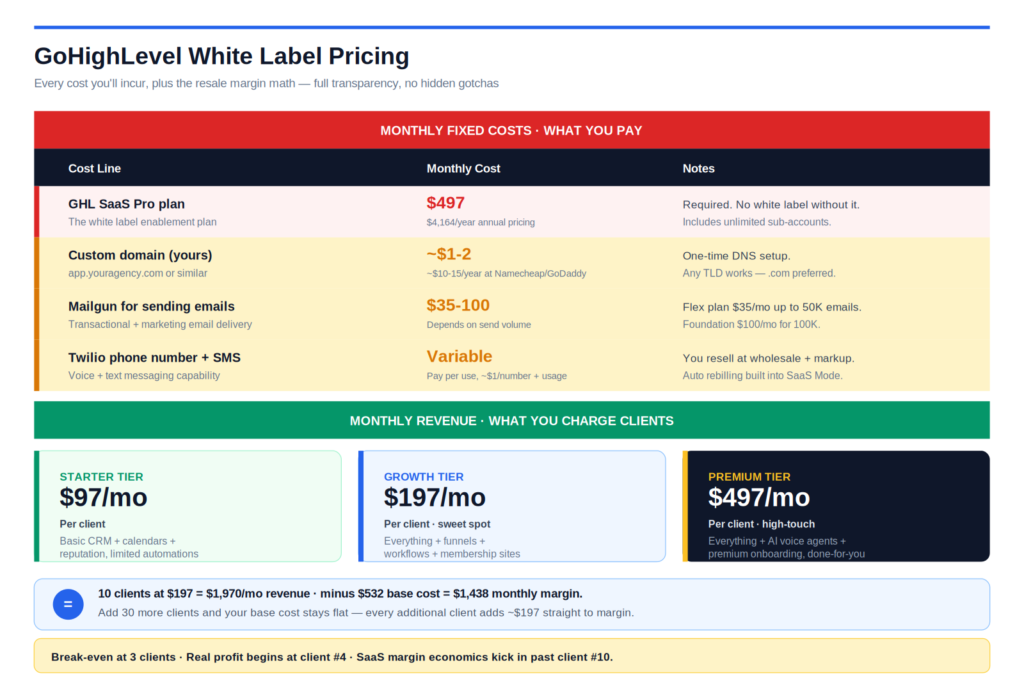Screen dimensions: 1024x683
Task: Click 'app.youragency.com or similar' text
Action: click(137, 273)
